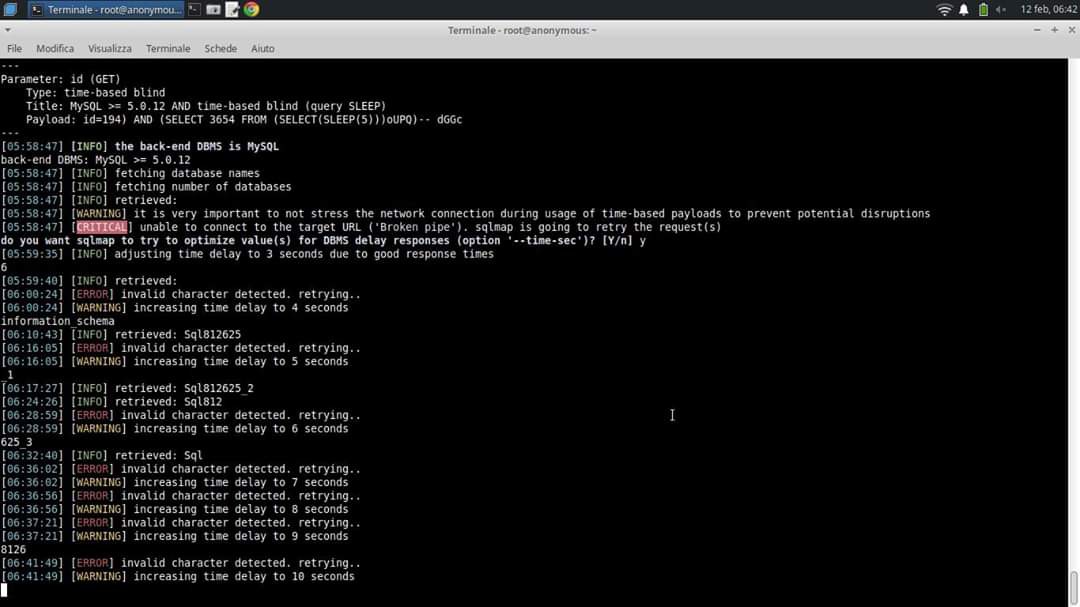Minimize the terminal window
Screen dimensions: 1080x607
[1037, 30]
